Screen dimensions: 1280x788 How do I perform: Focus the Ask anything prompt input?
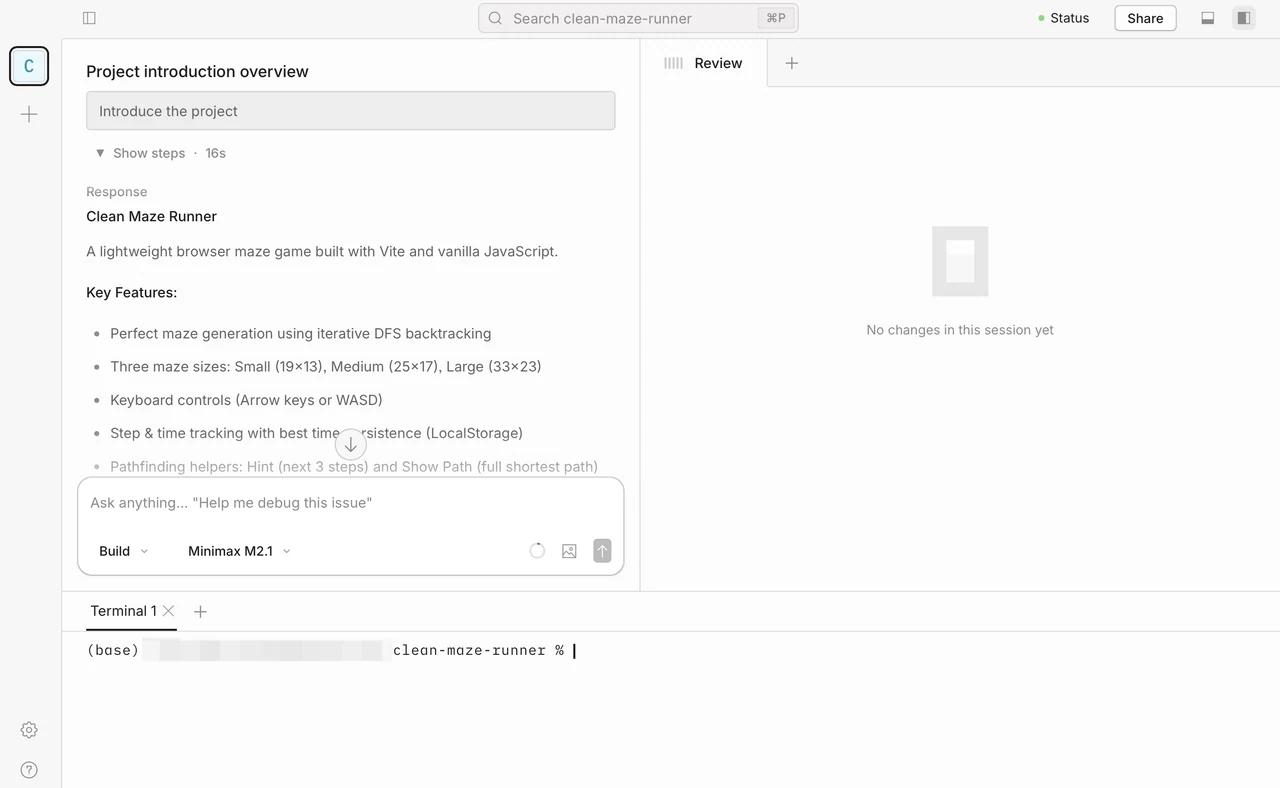pos(351,503)
